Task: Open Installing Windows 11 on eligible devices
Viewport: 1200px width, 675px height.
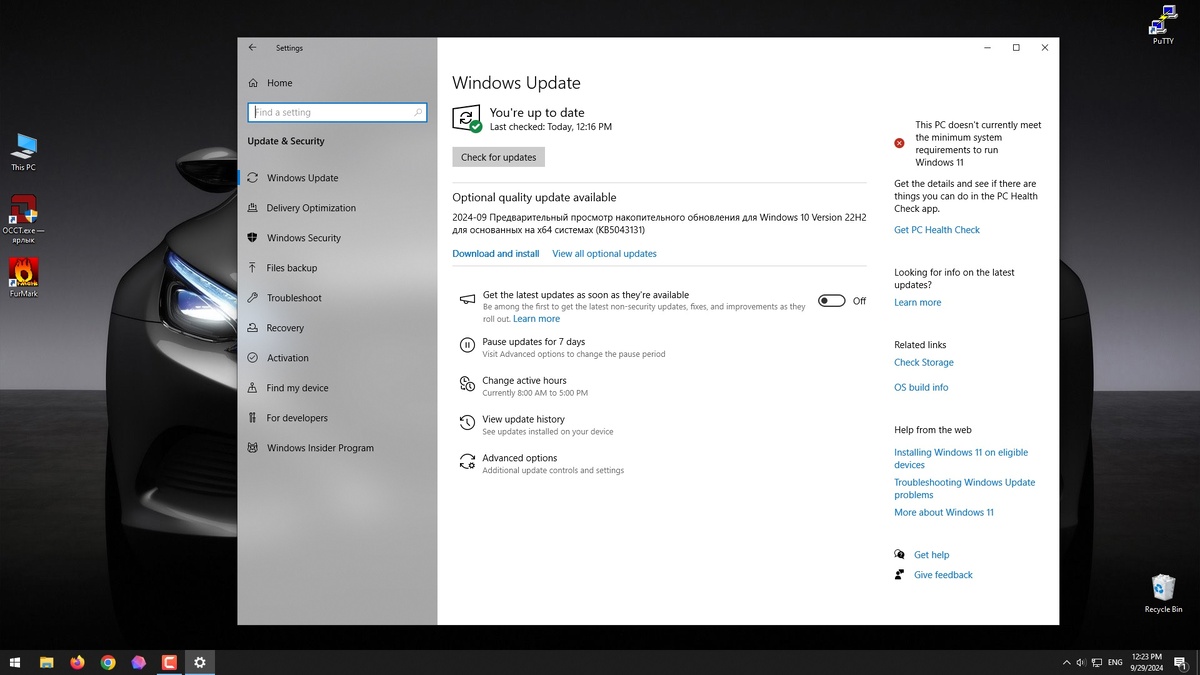Action: click(961, 459)
